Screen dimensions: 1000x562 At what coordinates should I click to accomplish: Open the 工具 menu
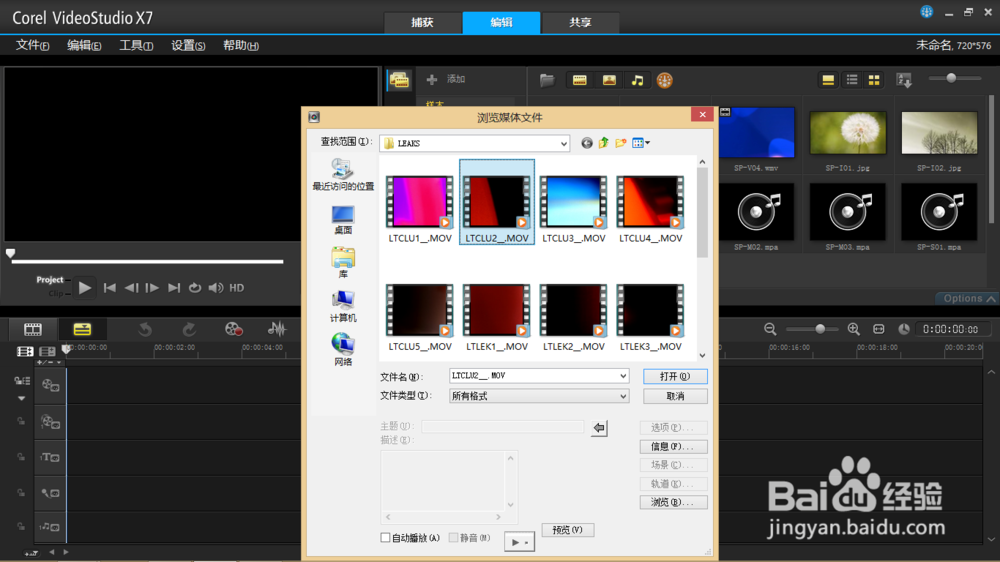coord(136,45)
